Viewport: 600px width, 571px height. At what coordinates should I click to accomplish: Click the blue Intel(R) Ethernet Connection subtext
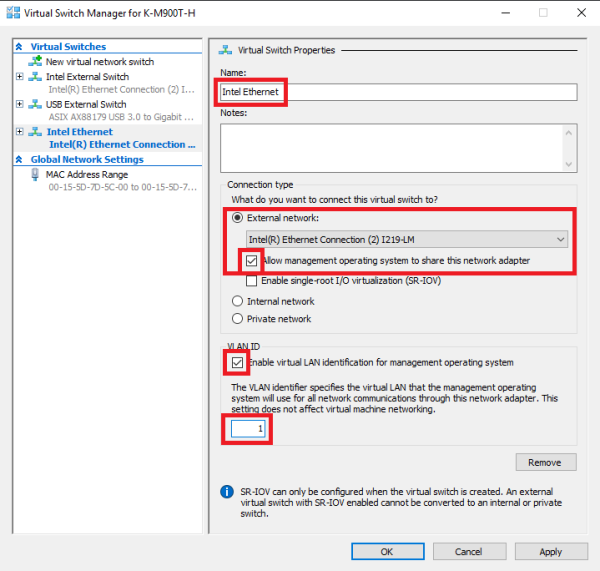pos(122,144)
